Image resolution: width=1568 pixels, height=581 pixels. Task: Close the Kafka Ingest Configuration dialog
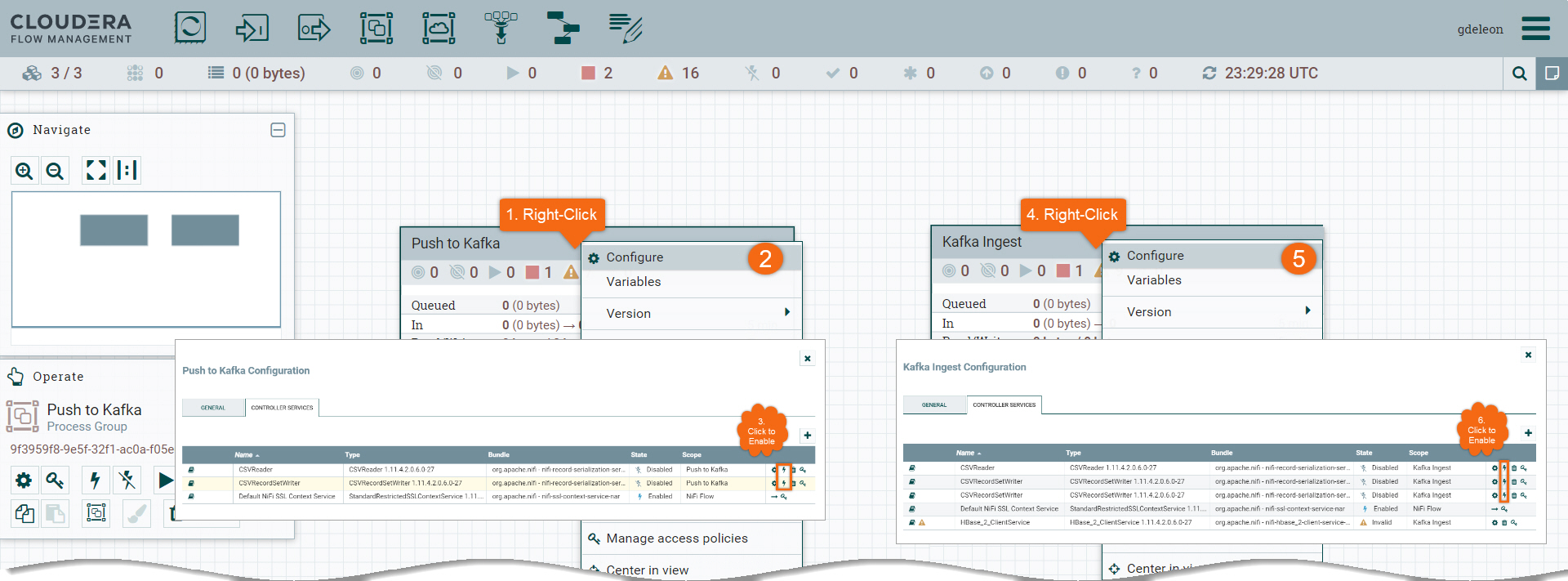[x=1528, y=355]
